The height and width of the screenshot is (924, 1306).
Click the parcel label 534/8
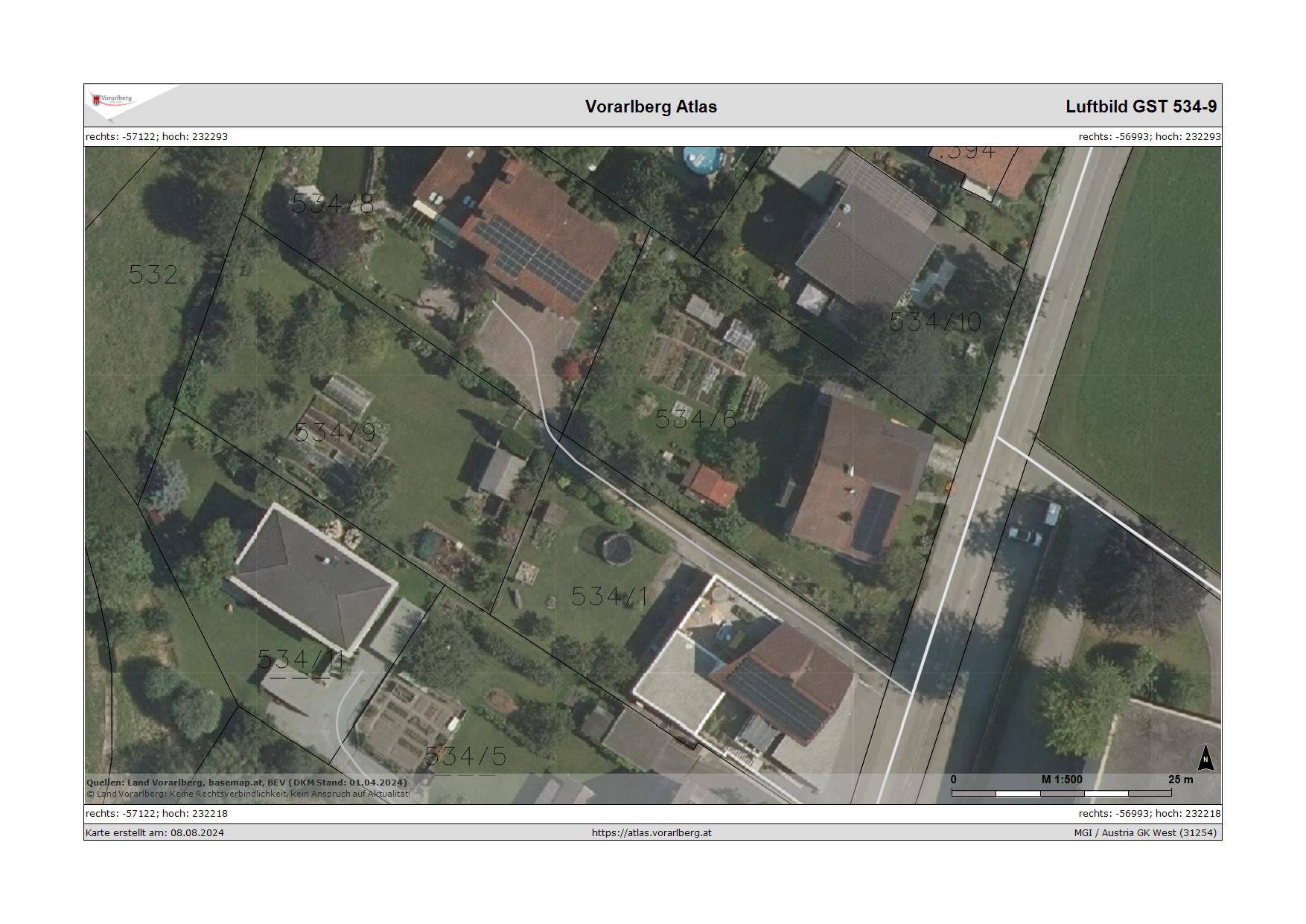pos(332,203)
